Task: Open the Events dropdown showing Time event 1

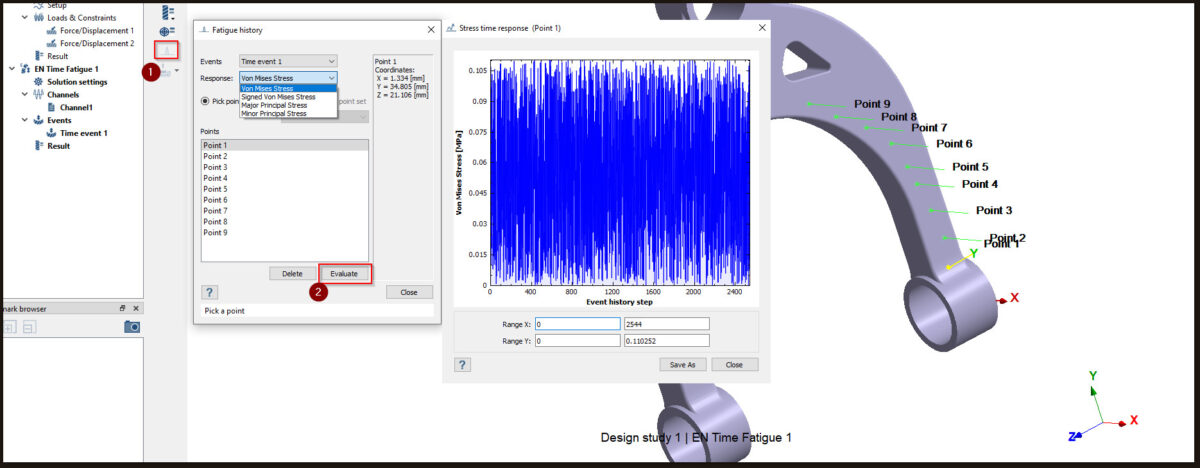Action: [289, 61]
